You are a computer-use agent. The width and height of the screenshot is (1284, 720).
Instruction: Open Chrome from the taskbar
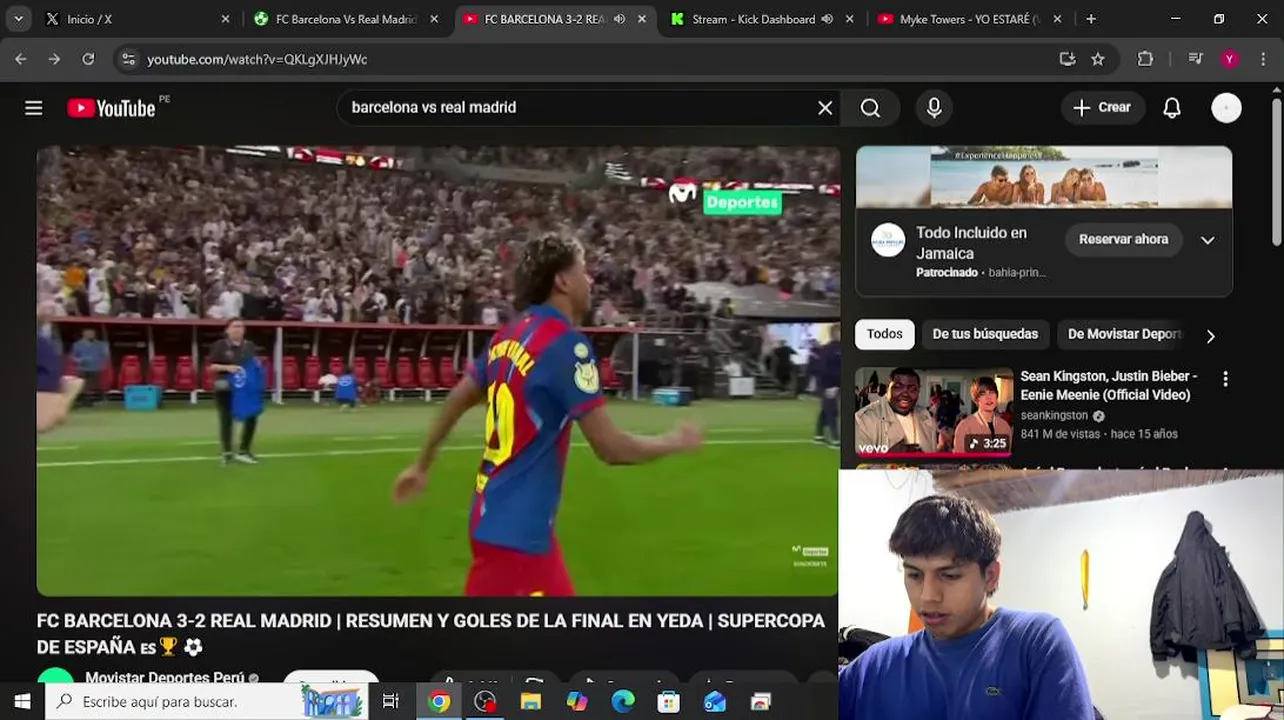439,702
